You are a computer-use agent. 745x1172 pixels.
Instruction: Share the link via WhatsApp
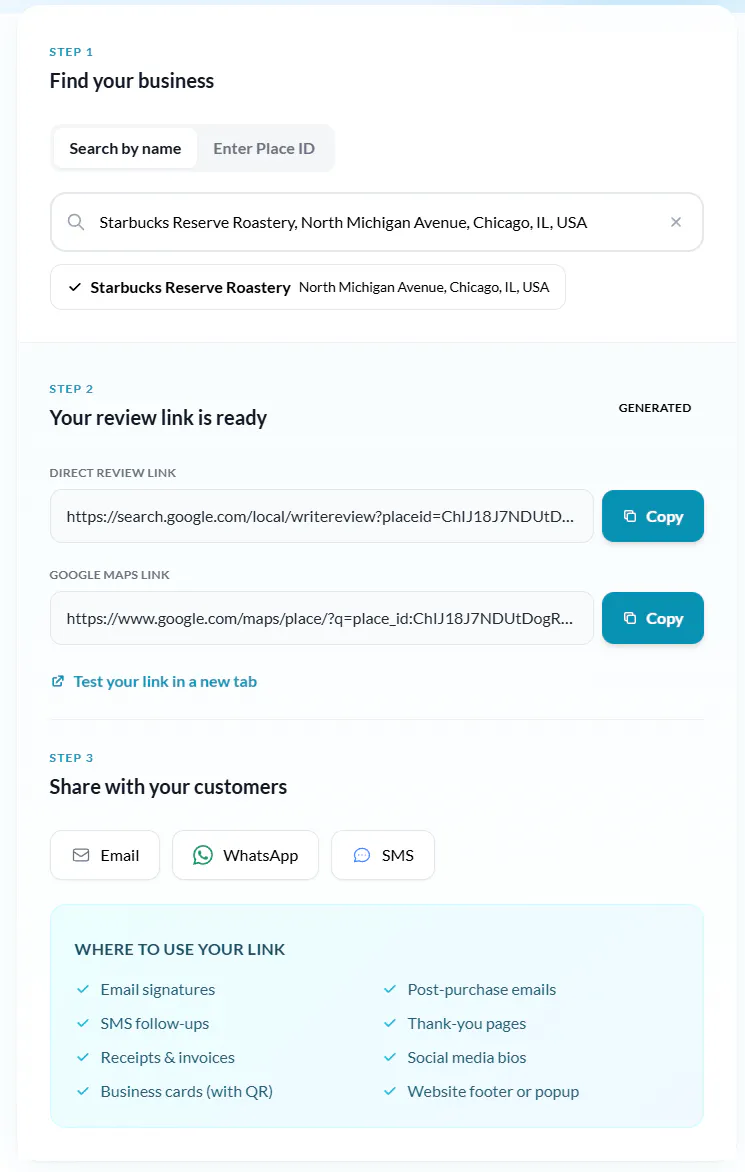pos(245,855)
